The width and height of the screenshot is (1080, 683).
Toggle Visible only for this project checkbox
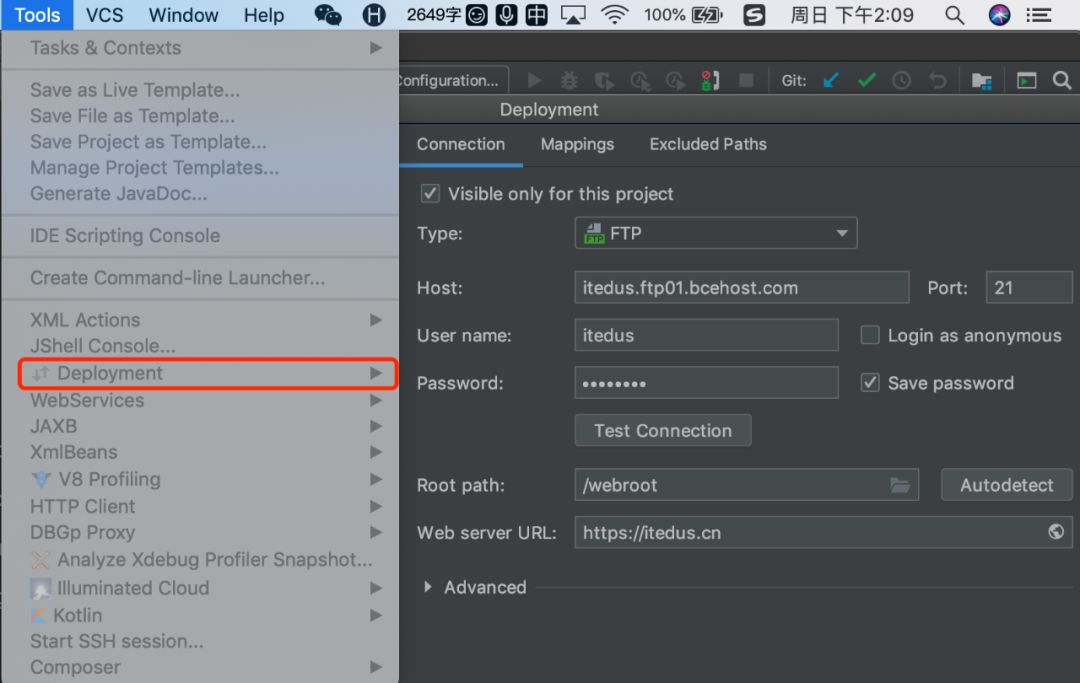(430, 194)
